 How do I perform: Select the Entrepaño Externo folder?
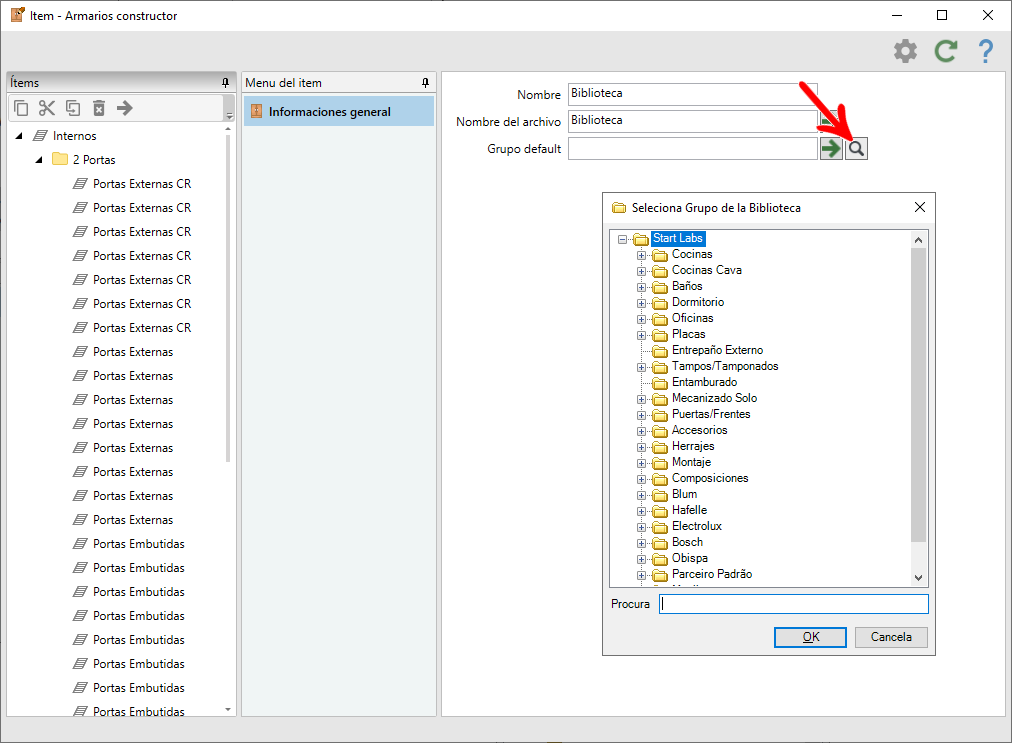pyautogui.click(x=717, y=351)
